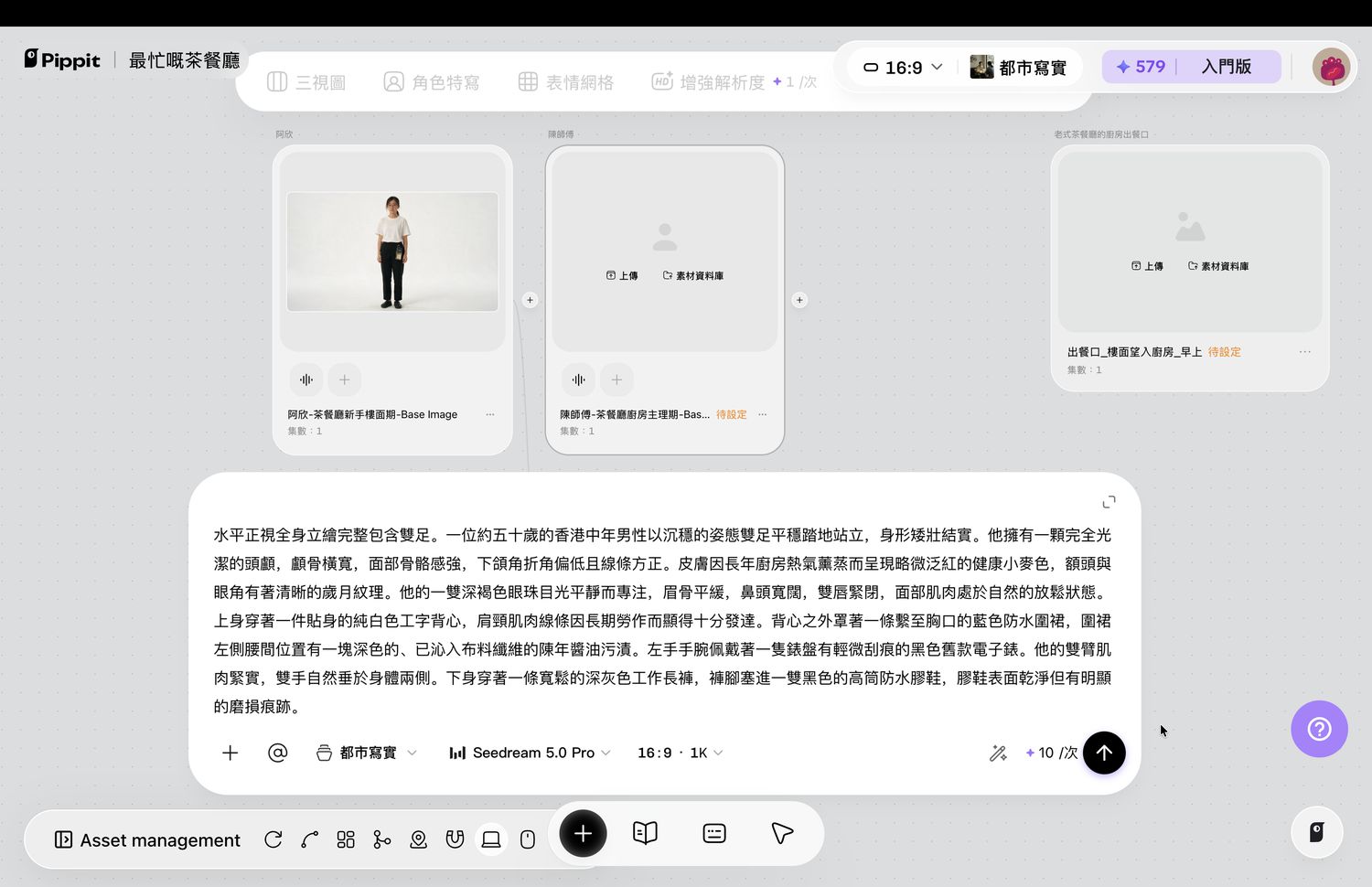
Task: Click the branch node icon in bottom toolbar
Action: [x=382, y=839]
